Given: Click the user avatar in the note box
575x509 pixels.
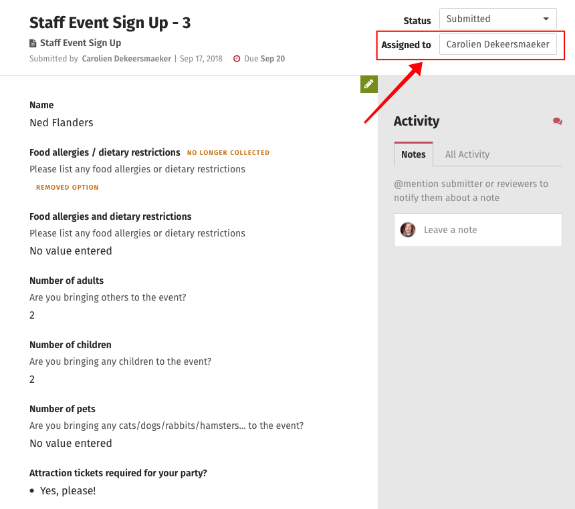Looking at the screenshot, I should pyautogui.click(x=408, y=230).
